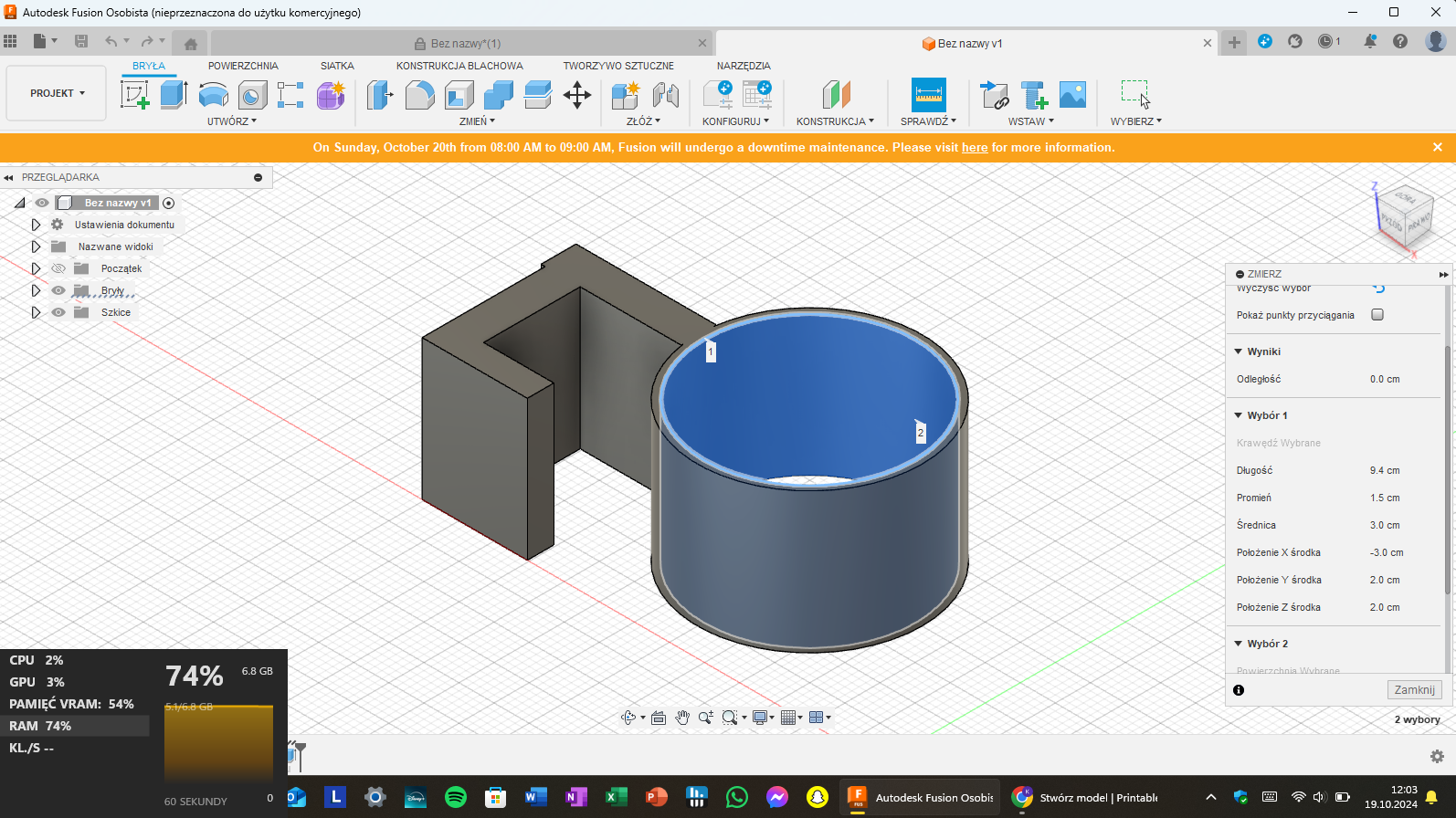Open the notifications bell icon
The image size is (1456, 818).
click(1370, 41)
